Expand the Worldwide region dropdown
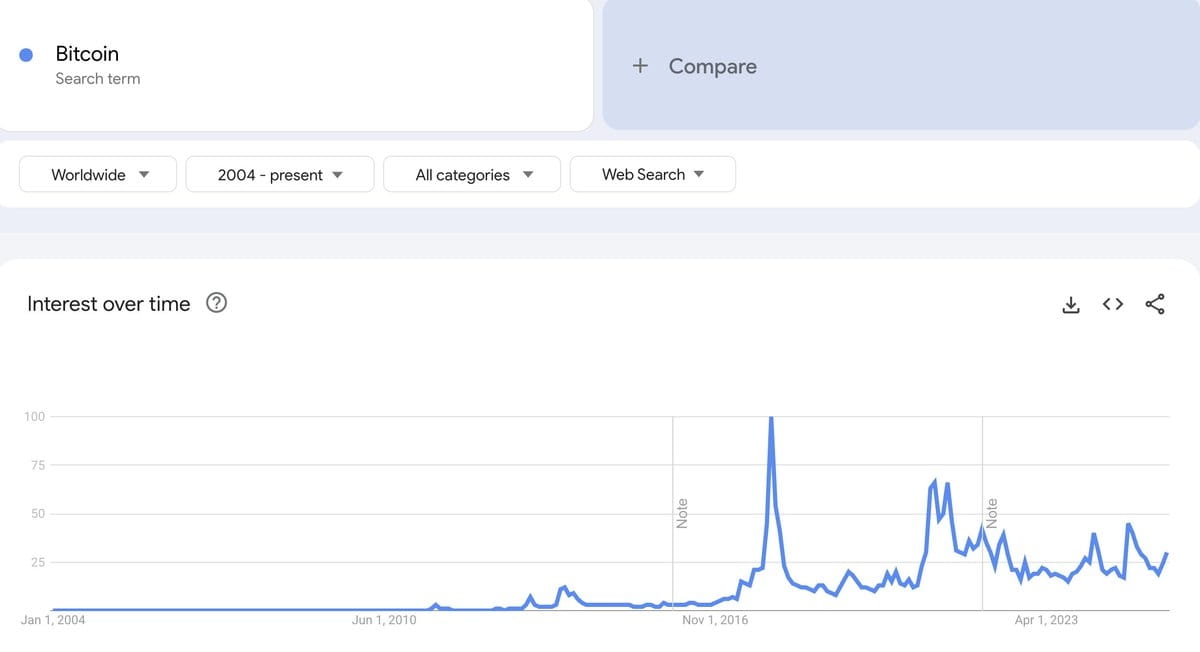Screen dimensions: 1200x652 tap(98, 174)
